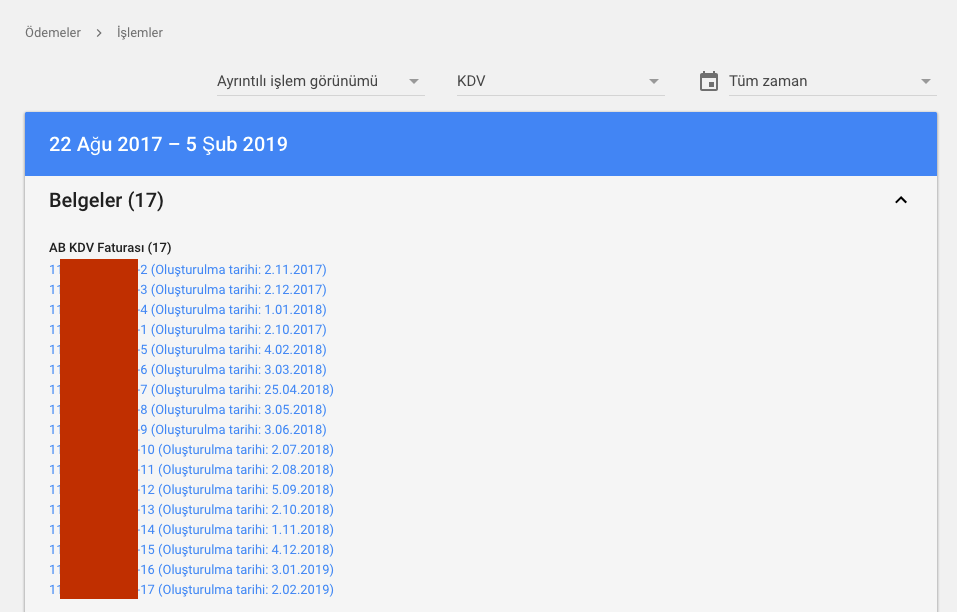957x612 pixels.
Task: Open invoice created on 1.11.2018
Action: [x=192, y=530]
